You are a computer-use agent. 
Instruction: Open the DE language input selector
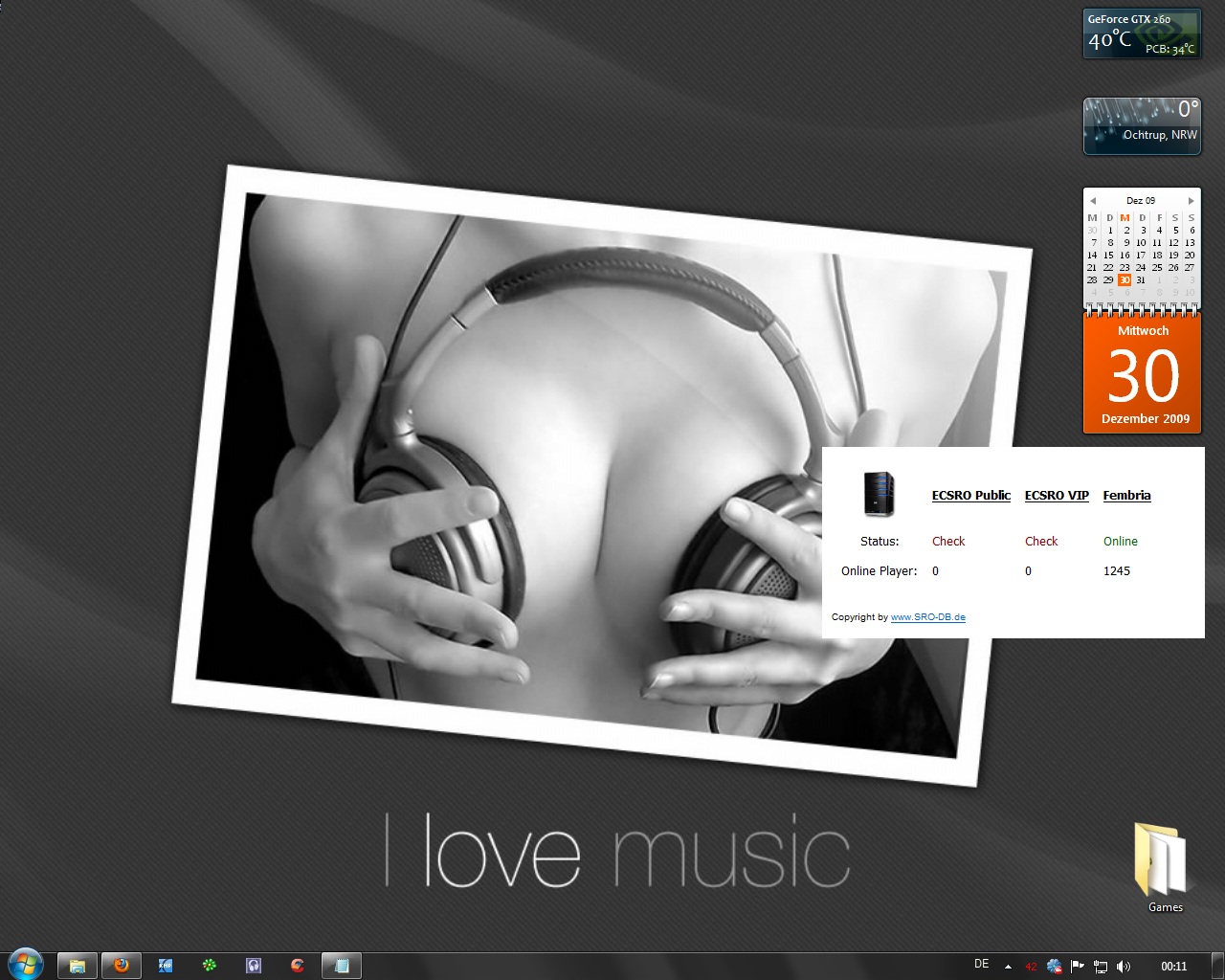click(x=981, y=965)
